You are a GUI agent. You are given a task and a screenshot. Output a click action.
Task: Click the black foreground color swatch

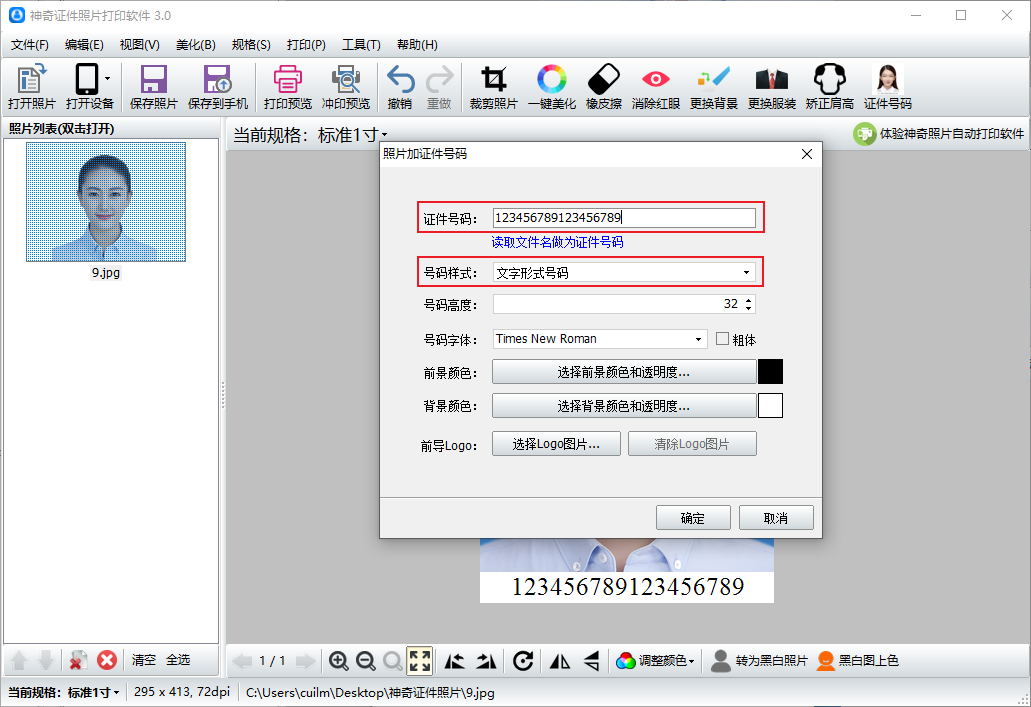click(770, 372)
